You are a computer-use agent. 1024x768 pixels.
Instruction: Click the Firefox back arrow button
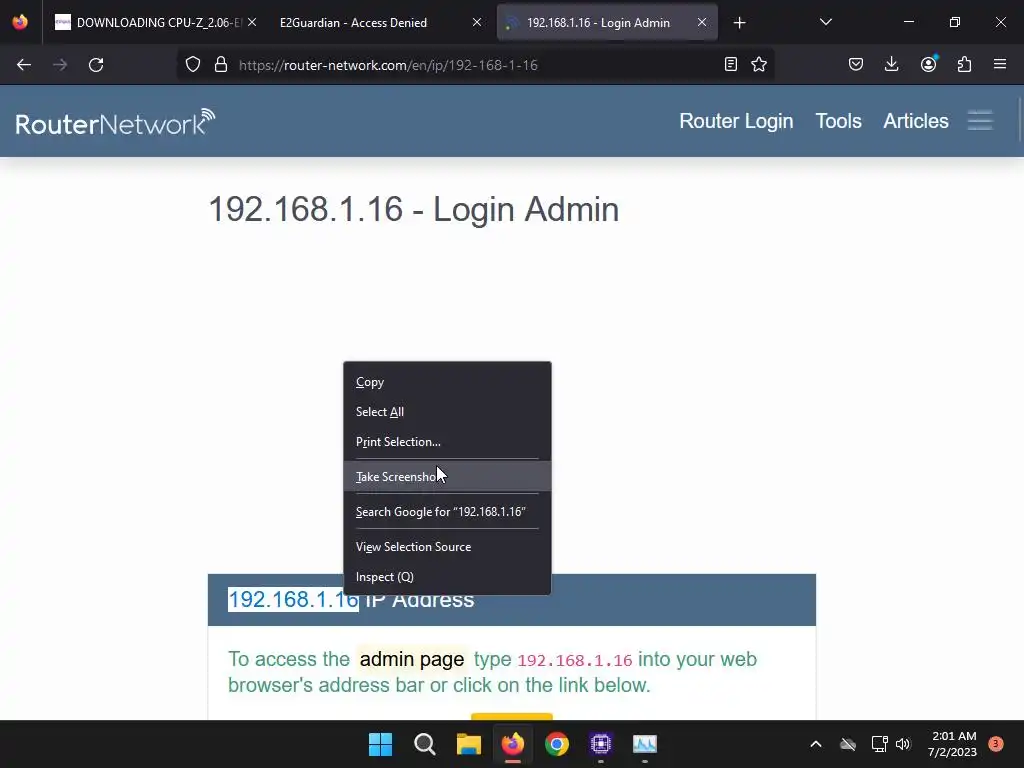pos(24,65)
